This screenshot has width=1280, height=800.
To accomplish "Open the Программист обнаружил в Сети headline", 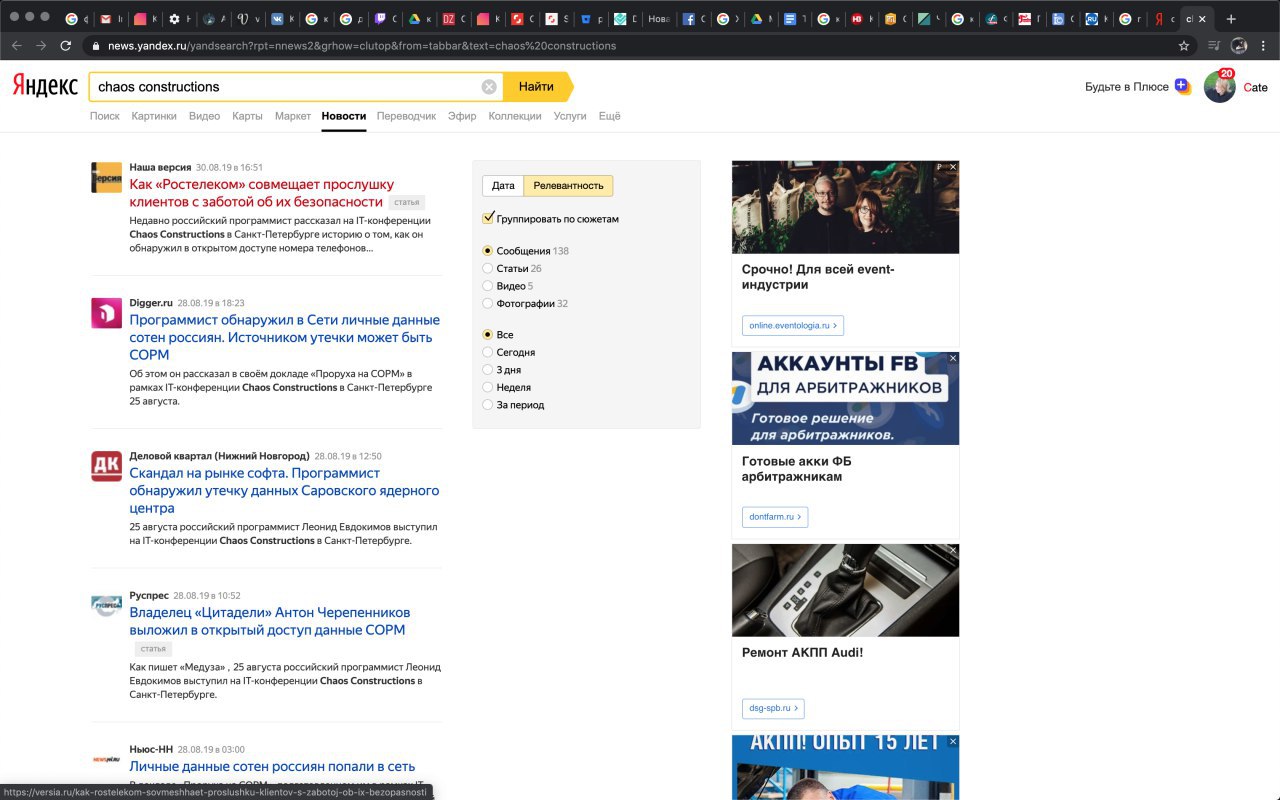I will click(284, 337).
